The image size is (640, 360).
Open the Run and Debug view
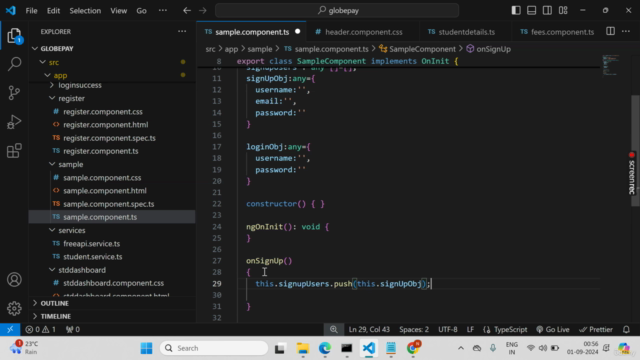pyautogui.click(x=14, y=122)
